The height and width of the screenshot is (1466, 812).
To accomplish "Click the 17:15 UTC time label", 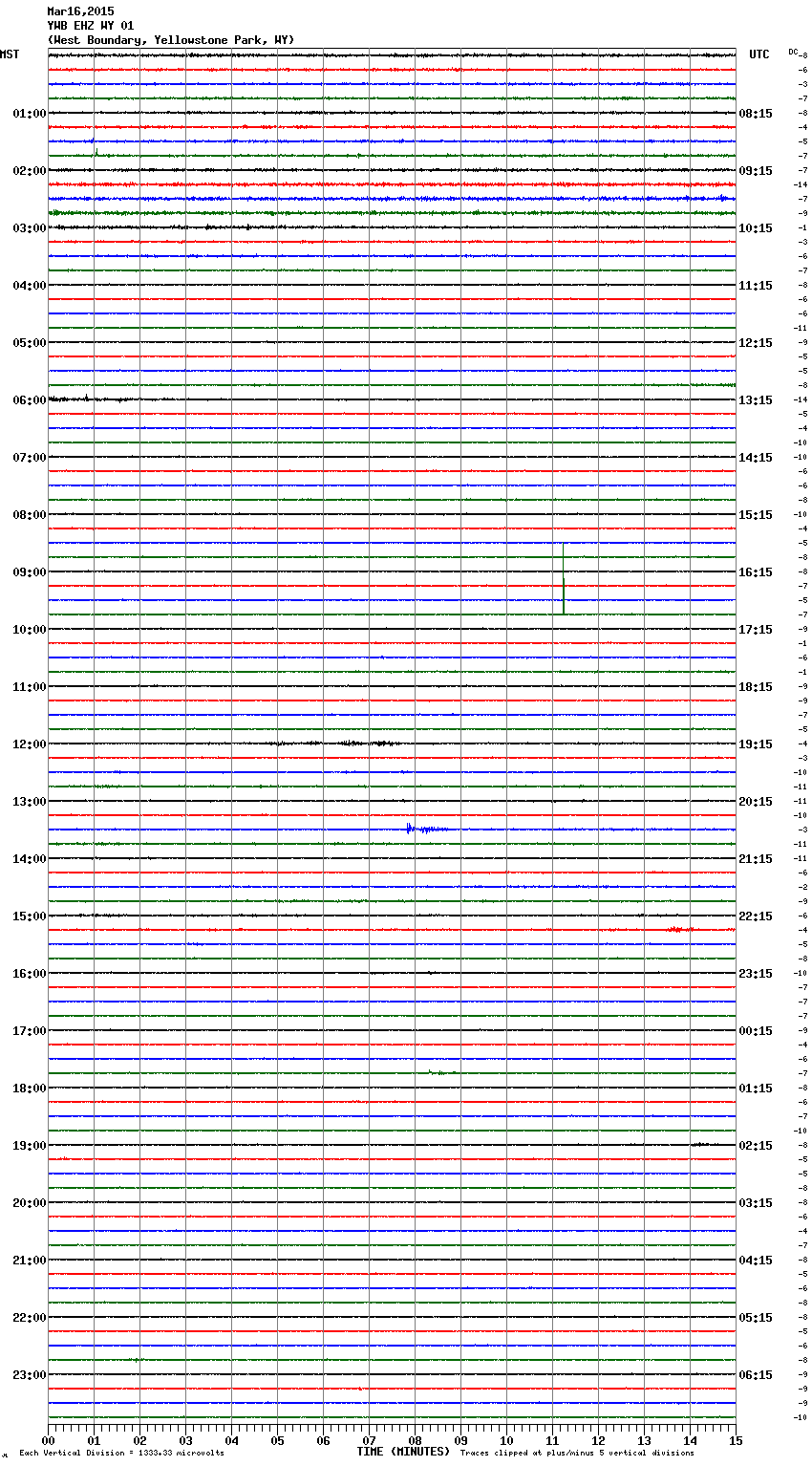I will pos(756,630).
